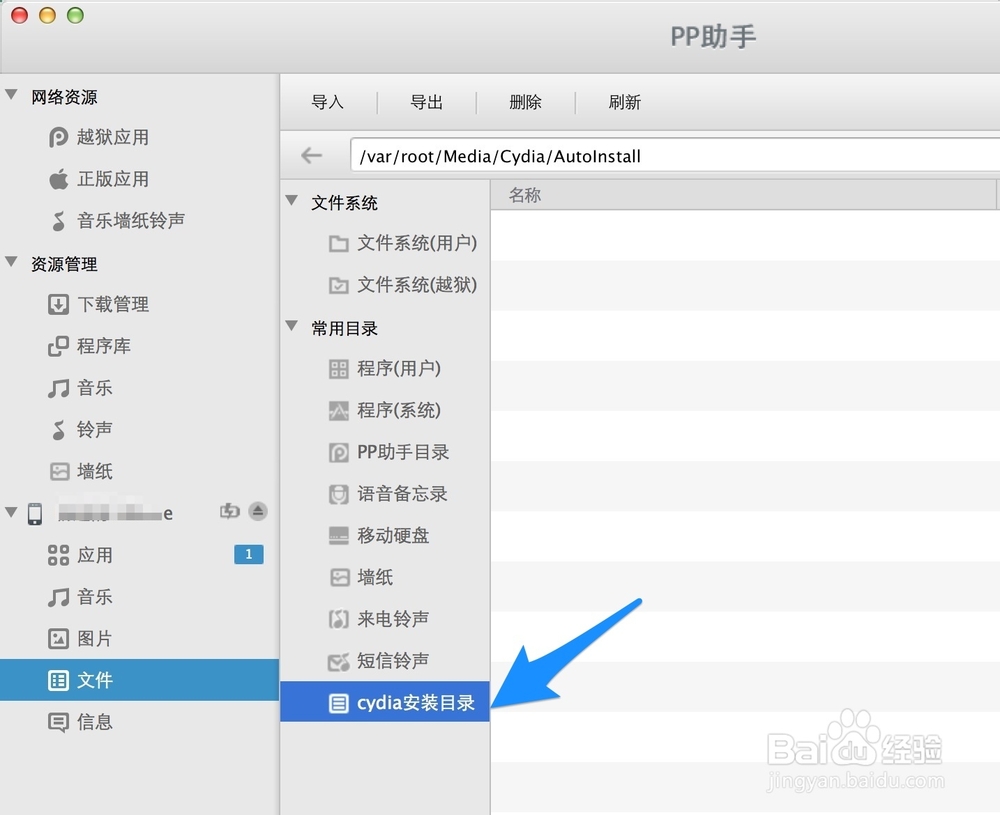Select the 正版应用 label
This screenshot has width=1000, height=815.
tap(113, 179)
